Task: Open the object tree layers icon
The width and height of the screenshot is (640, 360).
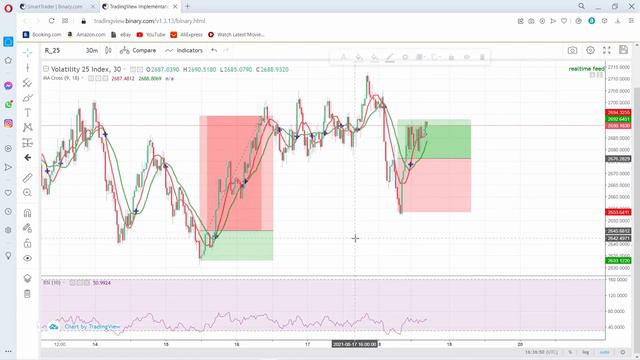Action: (x=27, y=278)
